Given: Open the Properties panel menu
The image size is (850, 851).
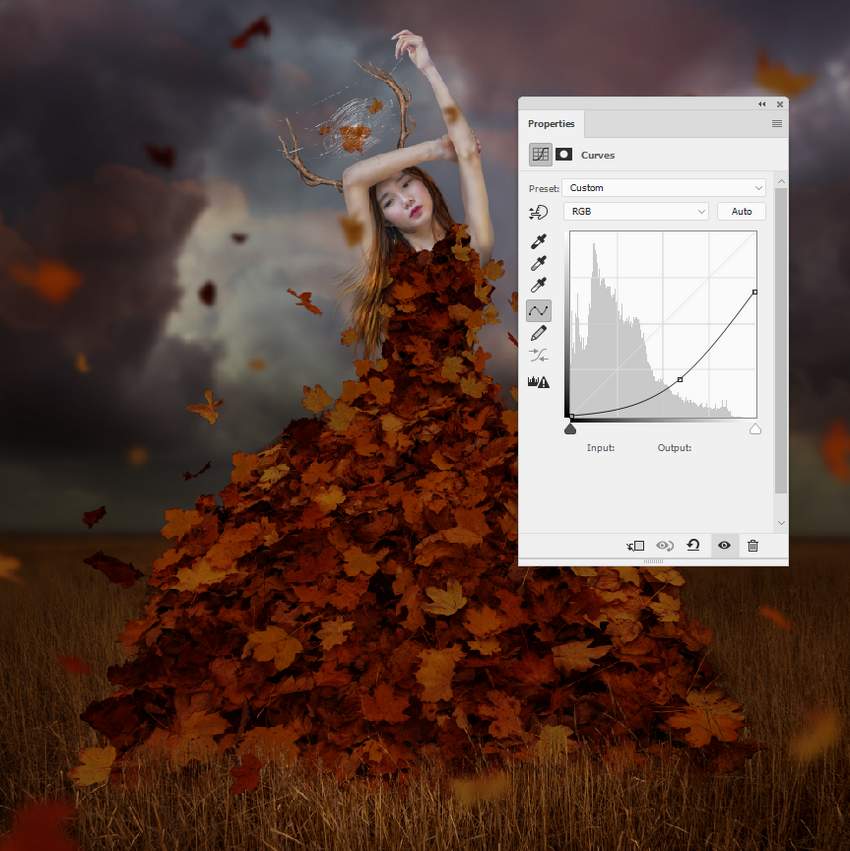Looking at the screenshot, I should click(777, 124).
